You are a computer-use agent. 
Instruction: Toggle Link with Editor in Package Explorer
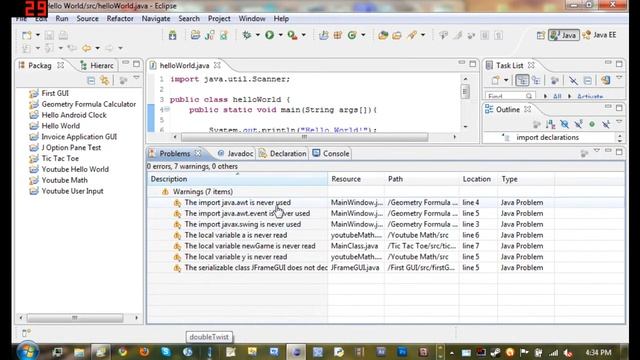tap(105, 80)
